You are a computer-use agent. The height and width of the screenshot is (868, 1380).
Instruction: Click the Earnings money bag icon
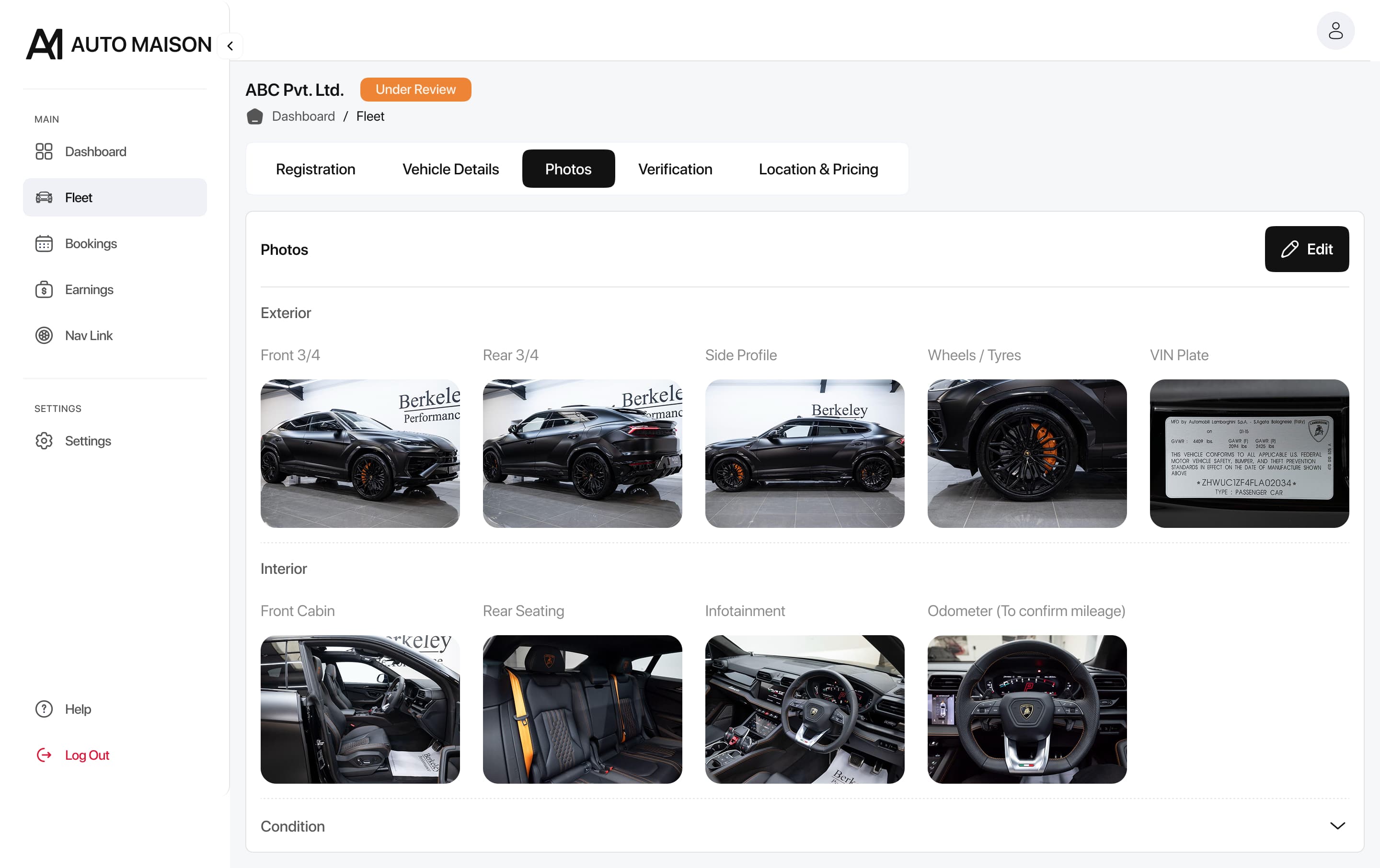(44, 289)
